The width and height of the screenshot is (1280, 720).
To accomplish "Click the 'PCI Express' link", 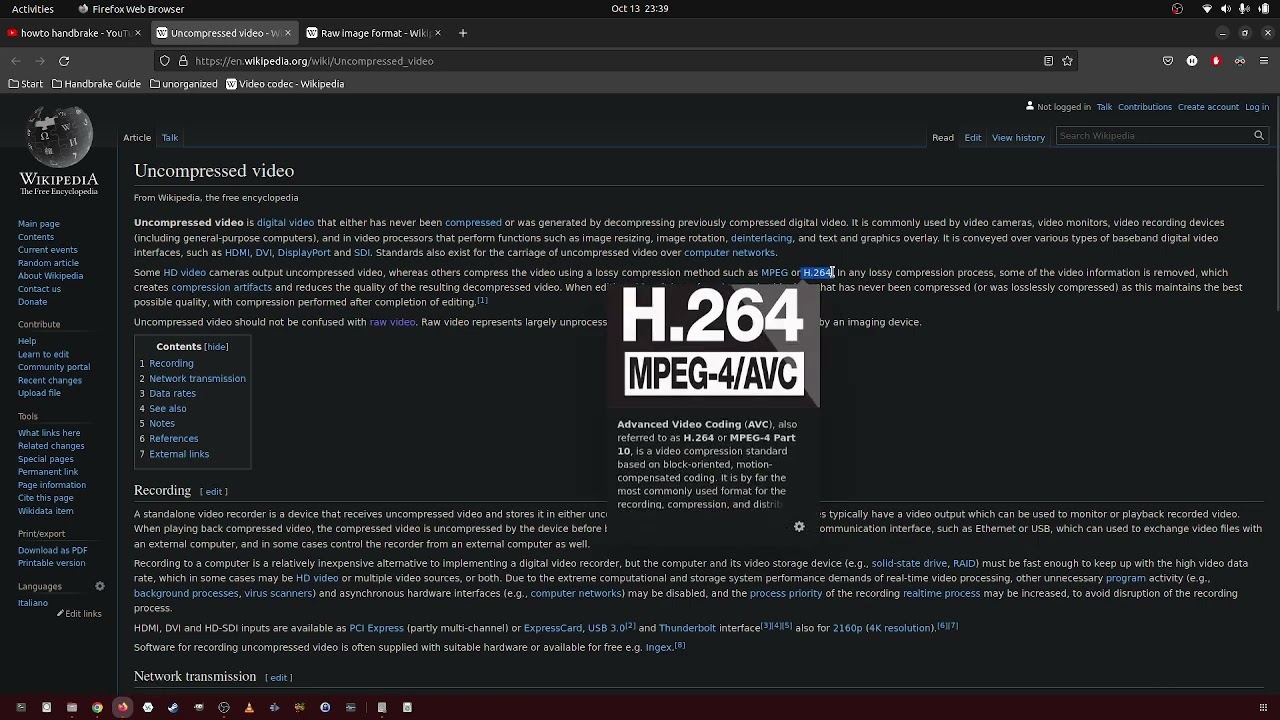I will pos(376,628).
